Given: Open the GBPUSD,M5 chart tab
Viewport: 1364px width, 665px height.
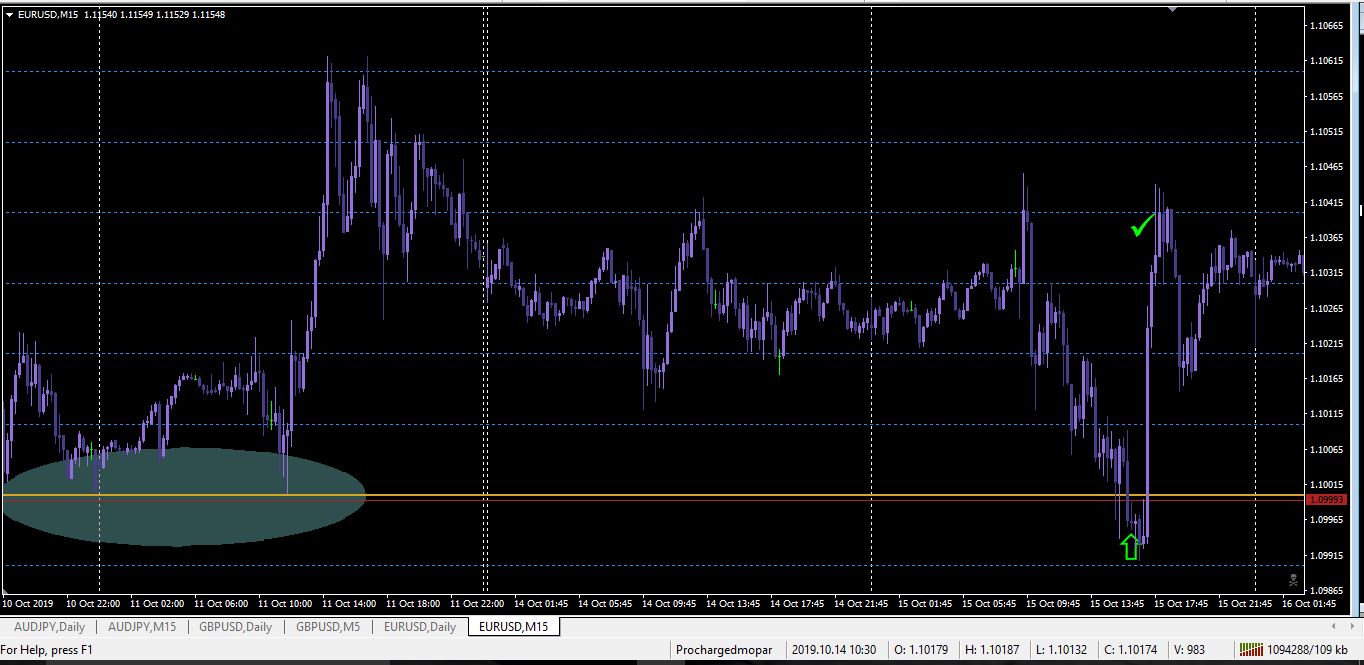Looking at the screenshot, I should pyautogui.click(x=328, y=627).
